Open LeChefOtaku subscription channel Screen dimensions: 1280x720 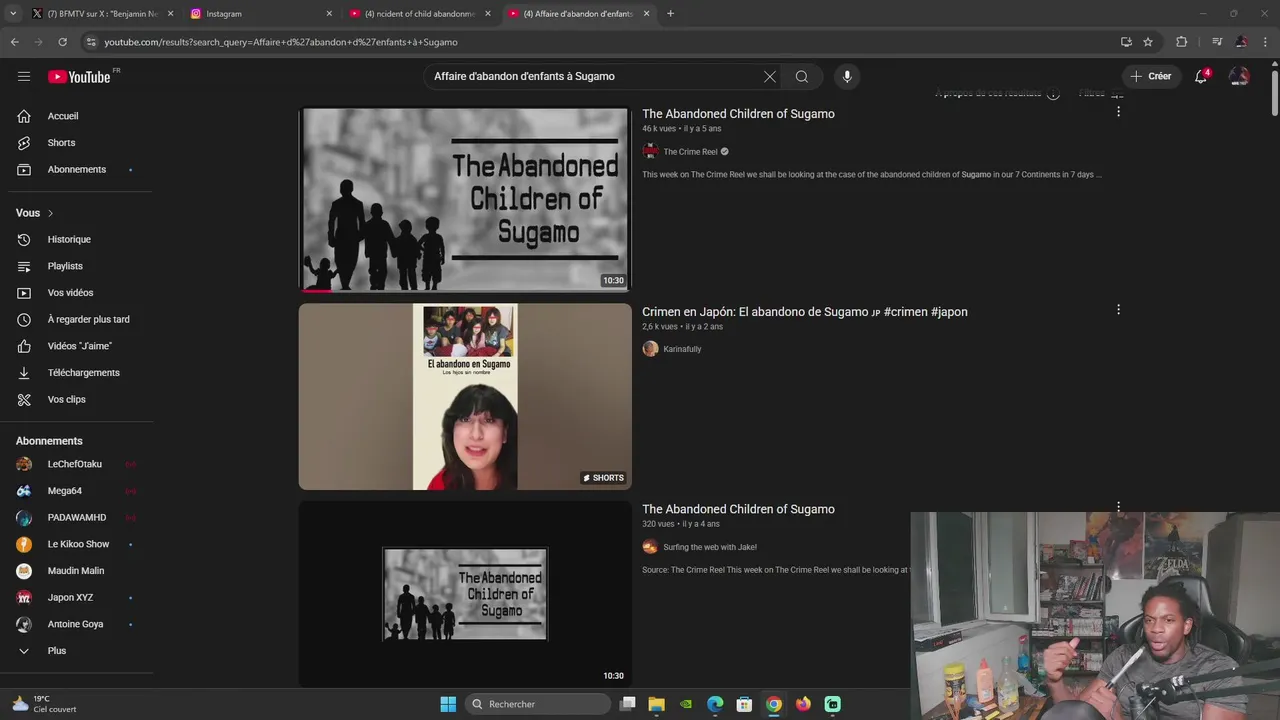77,464
